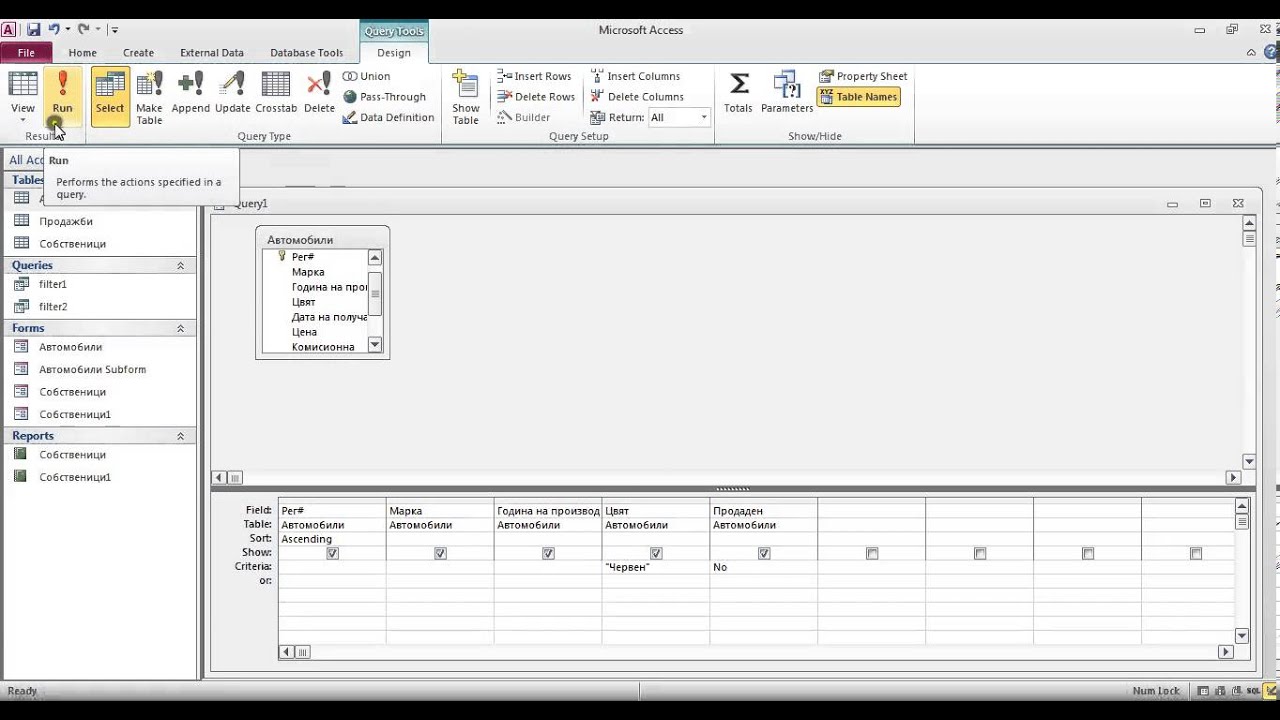Click the Builder button in Query Setup

click(524, 117)
